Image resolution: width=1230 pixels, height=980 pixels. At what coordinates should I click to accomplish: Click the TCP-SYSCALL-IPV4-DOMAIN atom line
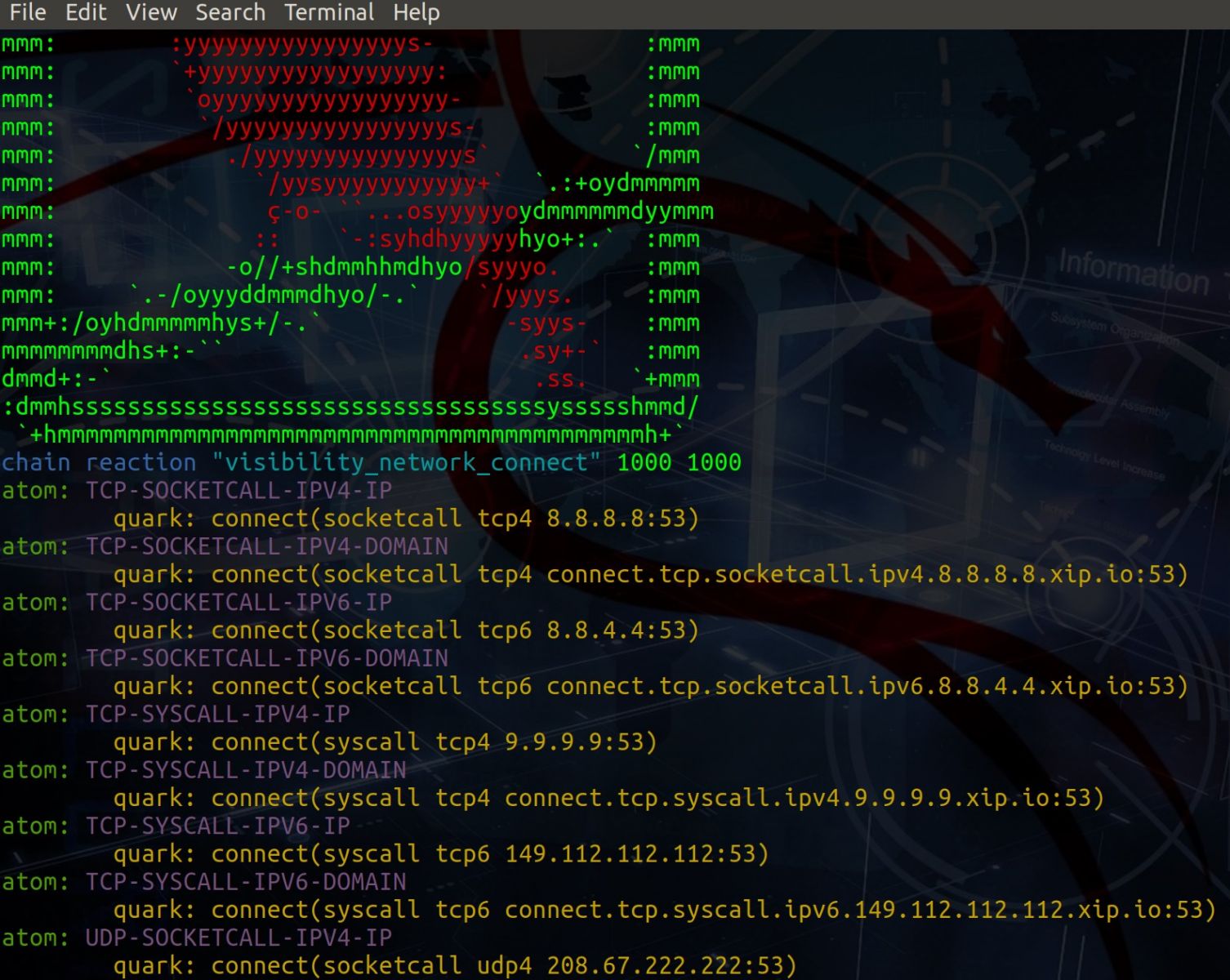tap(204, 770)
